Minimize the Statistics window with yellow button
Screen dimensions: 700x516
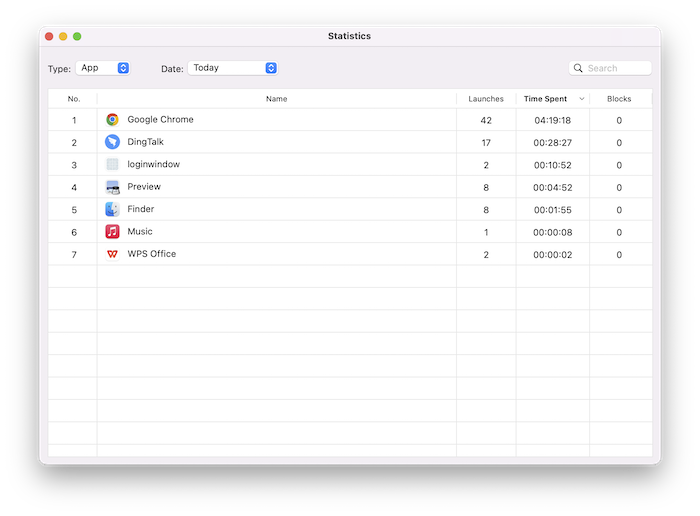point(63,36)
